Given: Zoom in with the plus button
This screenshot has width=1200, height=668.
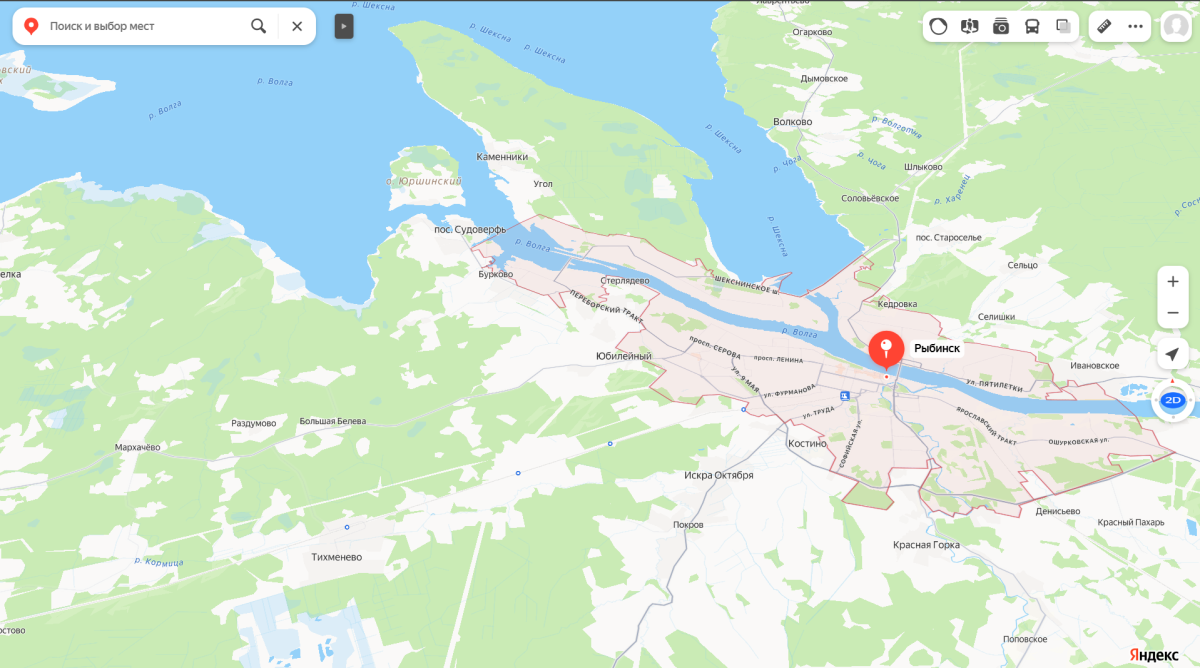Looking at the screenshot, I should point(1173,282).
